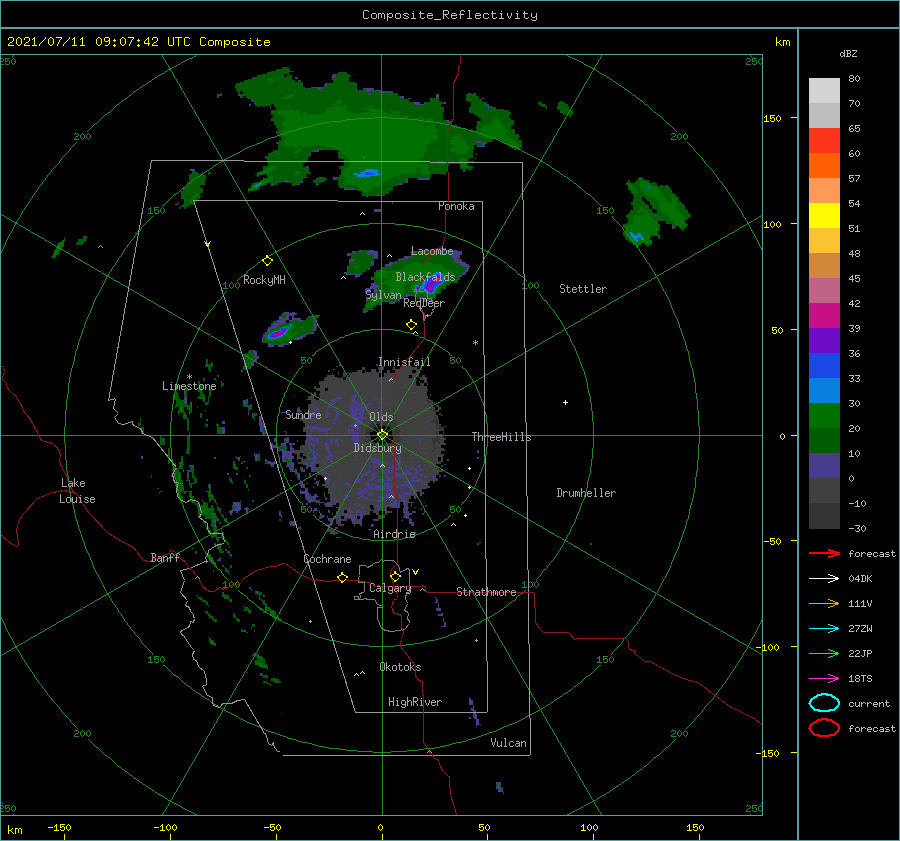Click the white asterisk east of Innisfail
900x841 pixels.
pyautogui.click(x=475, y=343)
